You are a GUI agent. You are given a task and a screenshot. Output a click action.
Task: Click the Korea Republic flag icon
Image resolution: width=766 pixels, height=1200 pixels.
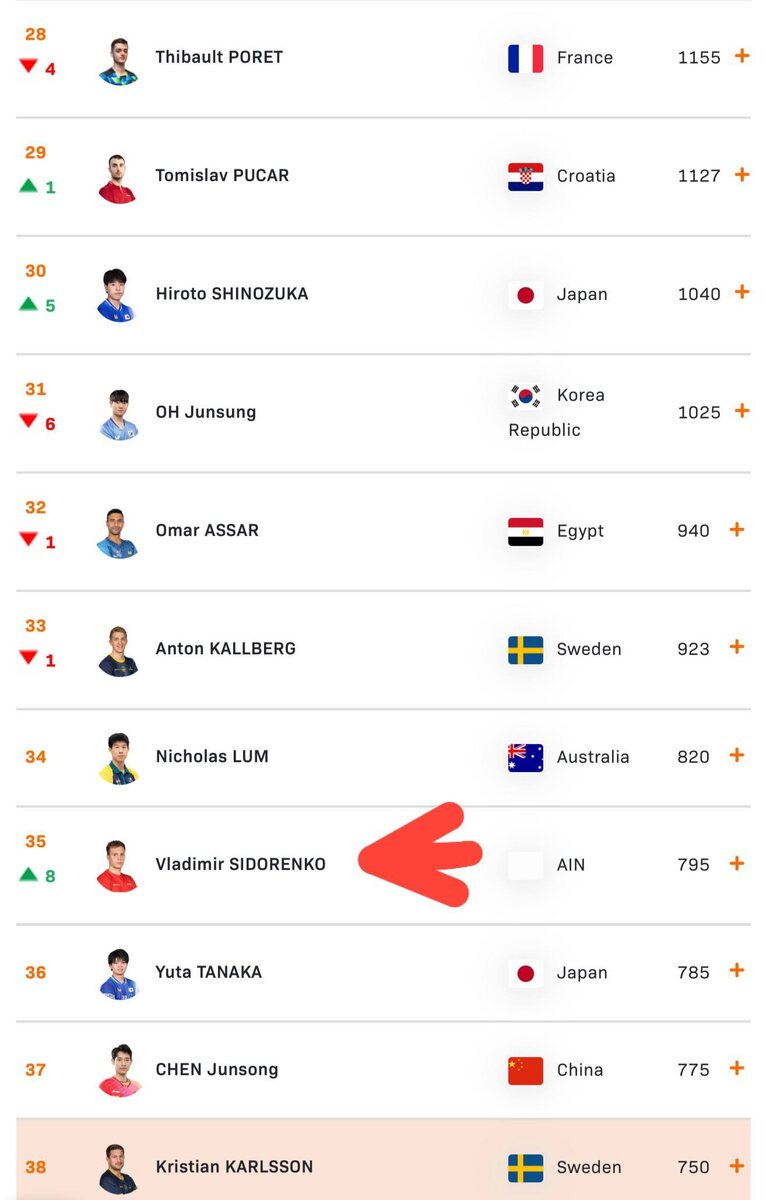[525, 396]
